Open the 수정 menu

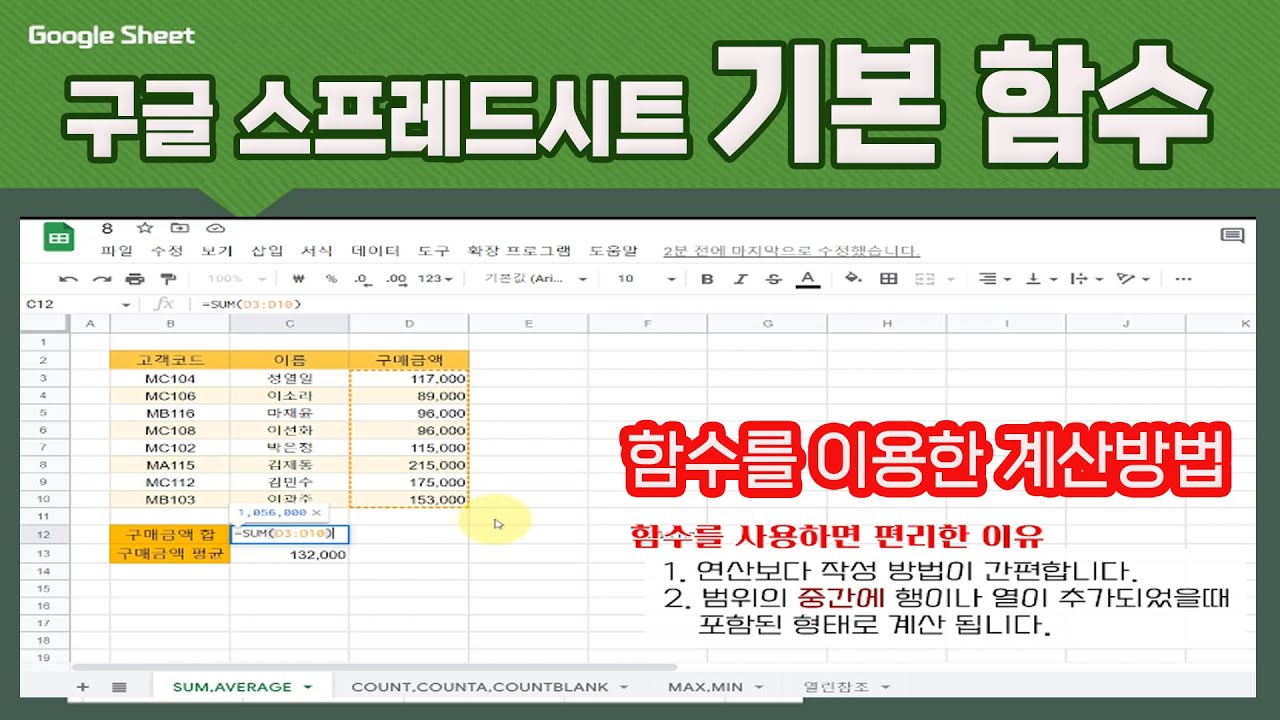click(x=167, y=251)
